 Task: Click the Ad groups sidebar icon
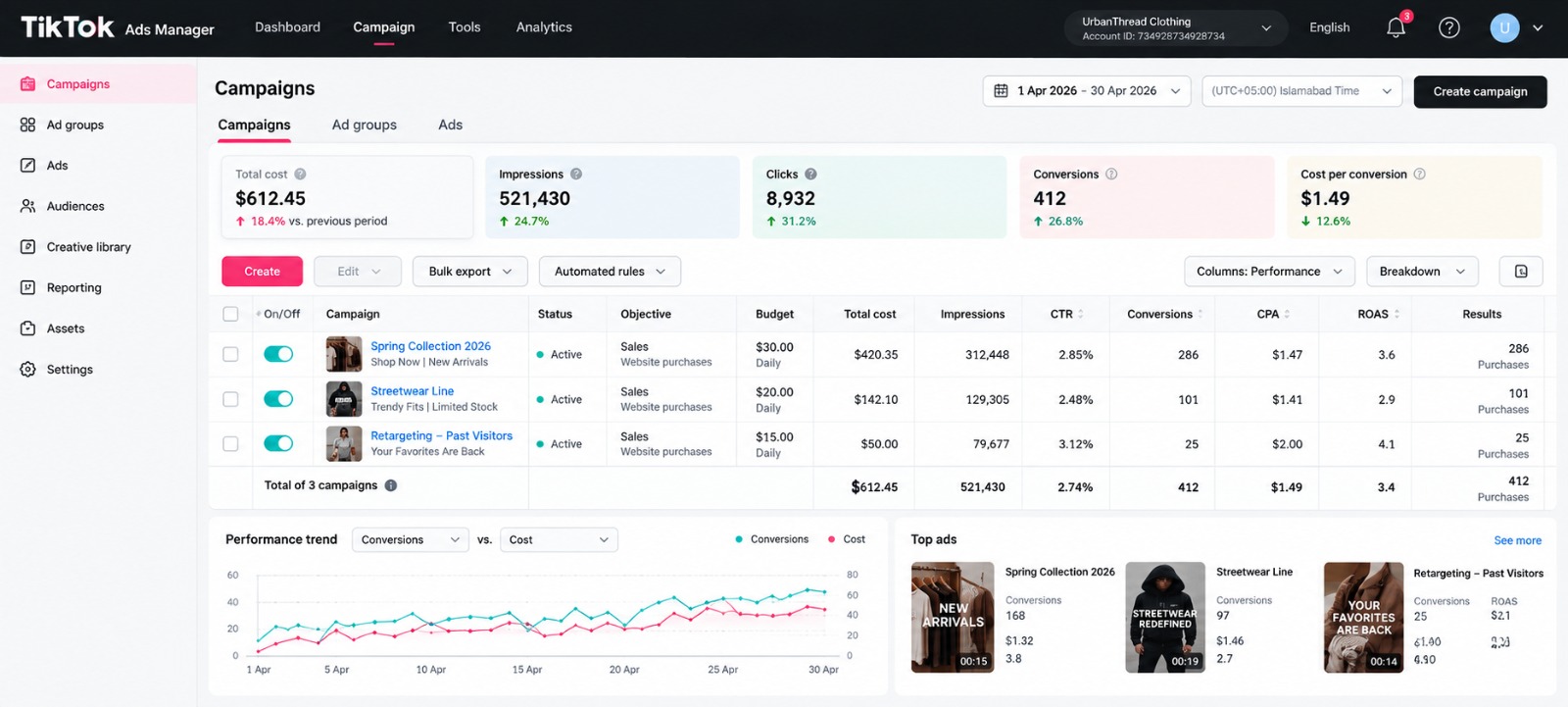[27, 125]
